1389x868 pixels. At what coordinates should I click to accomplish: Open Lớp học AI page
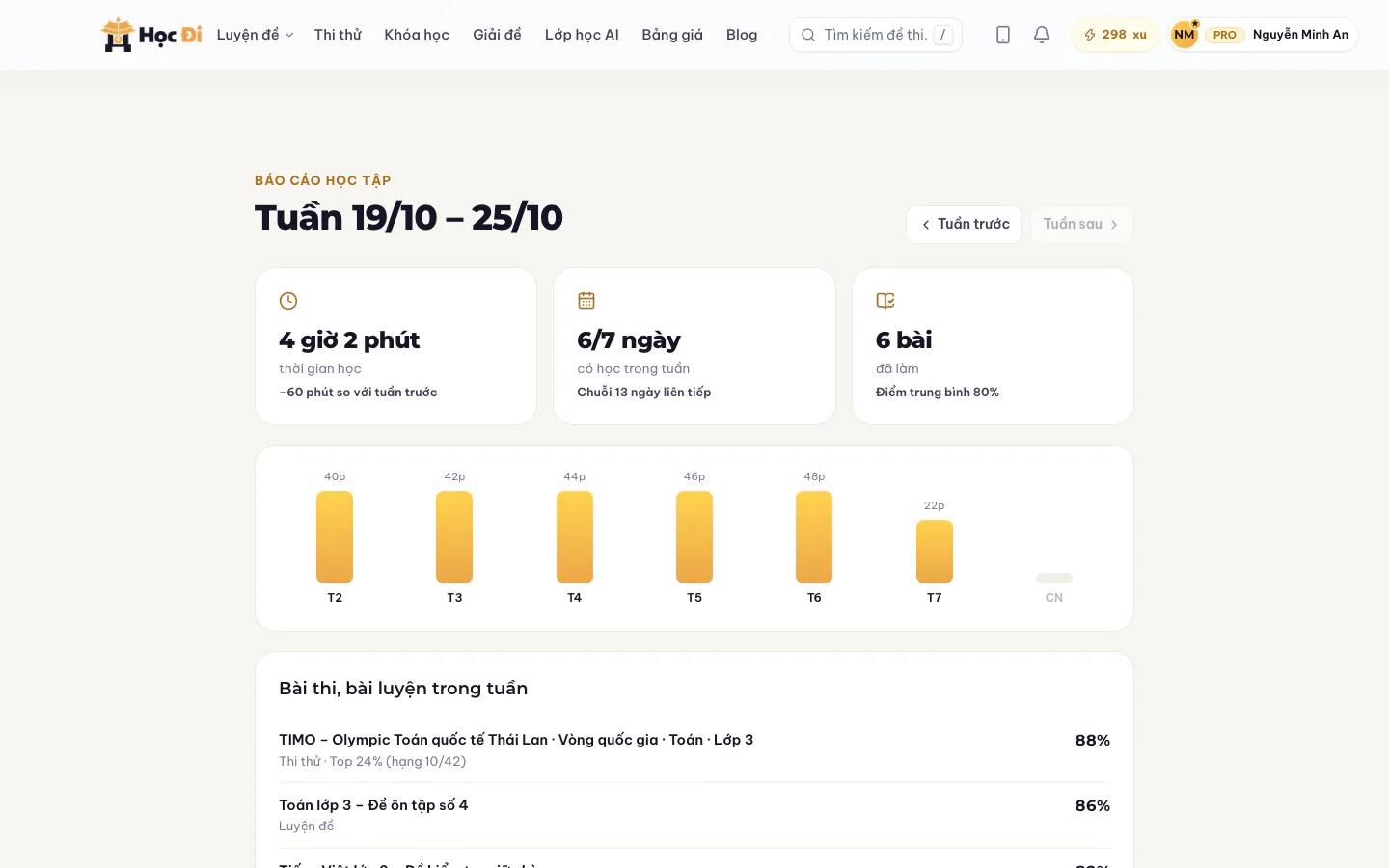click(582, 35)
